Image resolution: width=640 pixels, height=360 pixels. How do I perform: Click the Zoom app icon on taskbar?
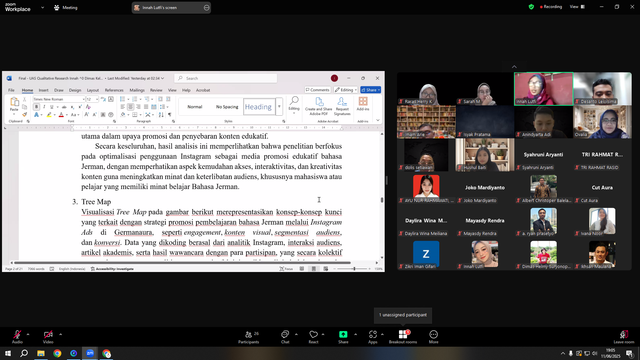tap(90, 353)
